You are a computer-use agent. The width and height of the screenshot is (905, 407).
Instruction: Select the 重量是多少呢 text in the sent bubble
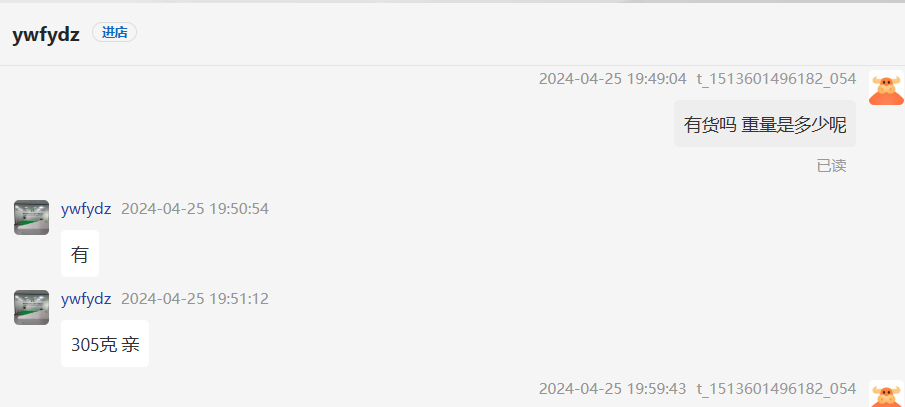tap(794, 124)
